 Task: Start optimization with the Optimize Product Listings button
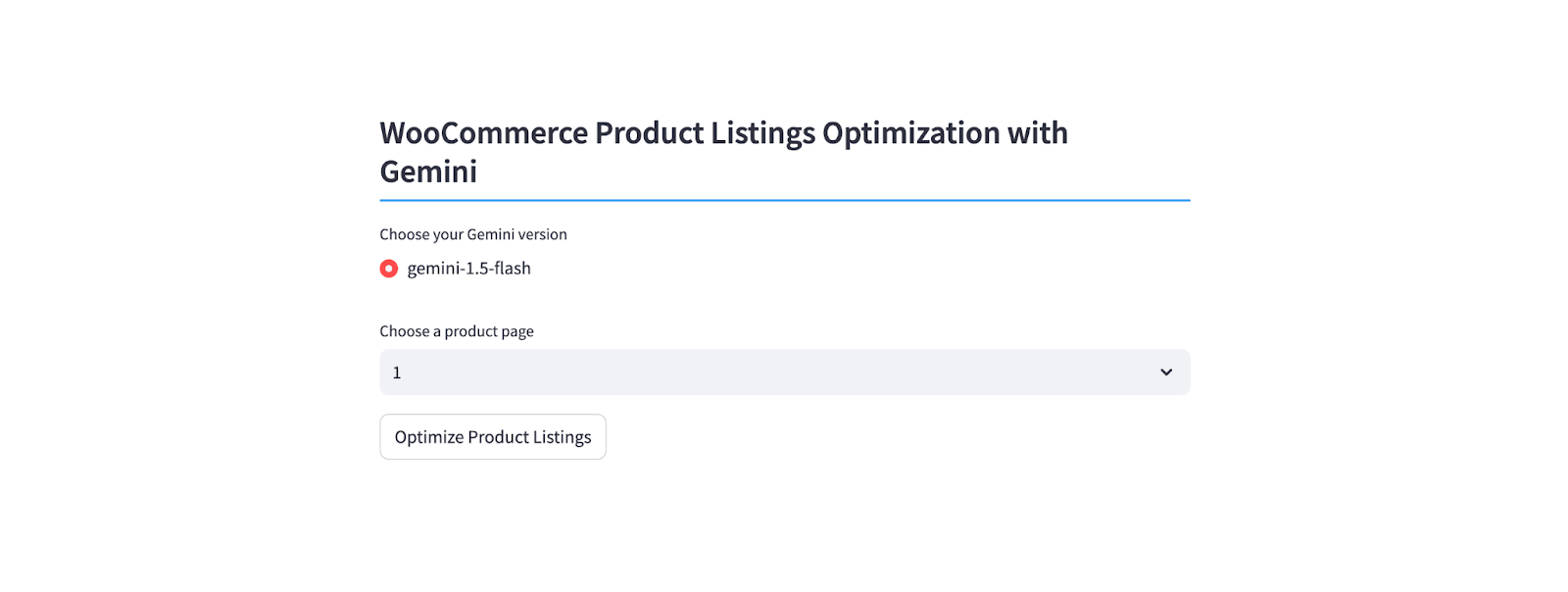(x=493, y=437)
